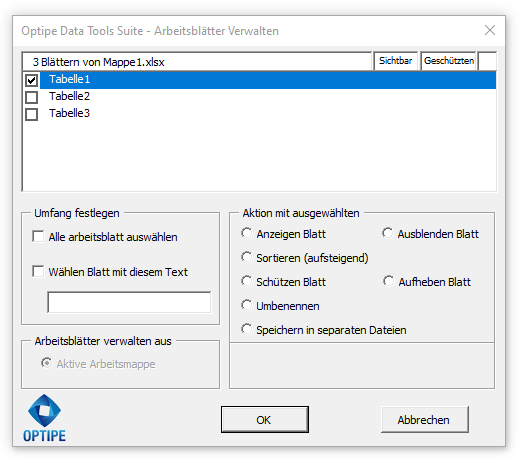Image resolution: width=524 pixels, height=463 pixels.
Task: Choose the Umbenennen action
Action: click(246, 305)
